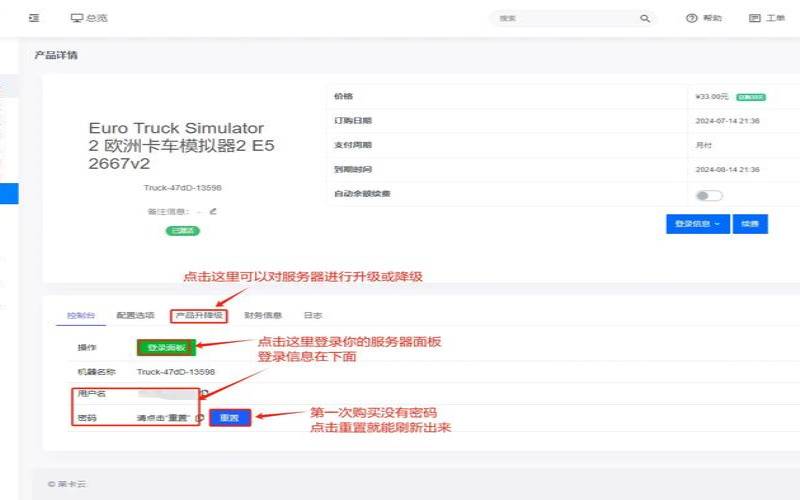Copy the username with its copy icon
800x500 pixels.
[x=204, y=393]
